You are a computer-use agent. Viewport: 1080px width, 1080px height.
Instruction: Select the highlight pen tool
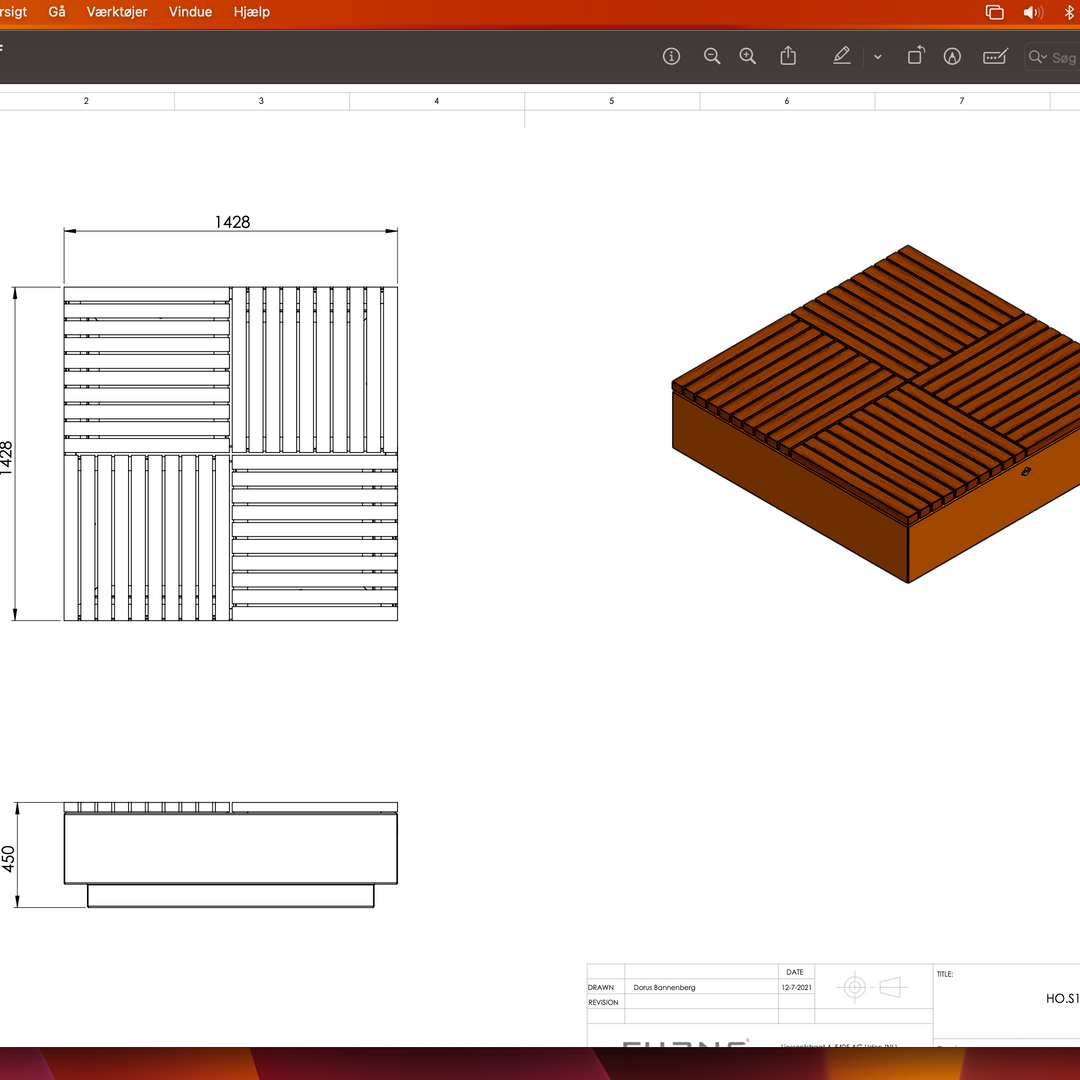tap(842, 57)
